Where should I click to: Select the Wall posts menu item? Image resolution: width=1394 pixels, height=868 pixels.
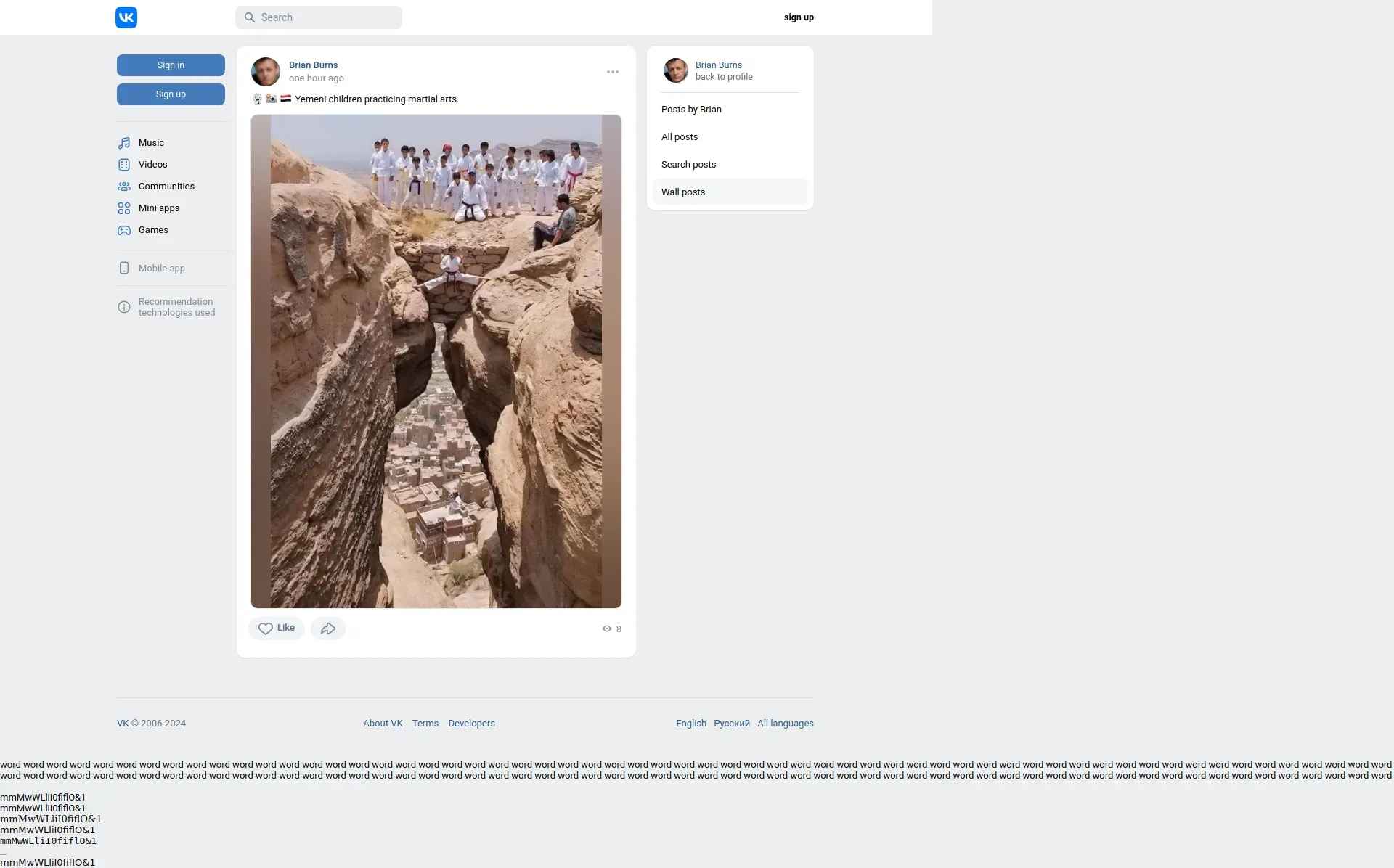[x=683, y=192]
